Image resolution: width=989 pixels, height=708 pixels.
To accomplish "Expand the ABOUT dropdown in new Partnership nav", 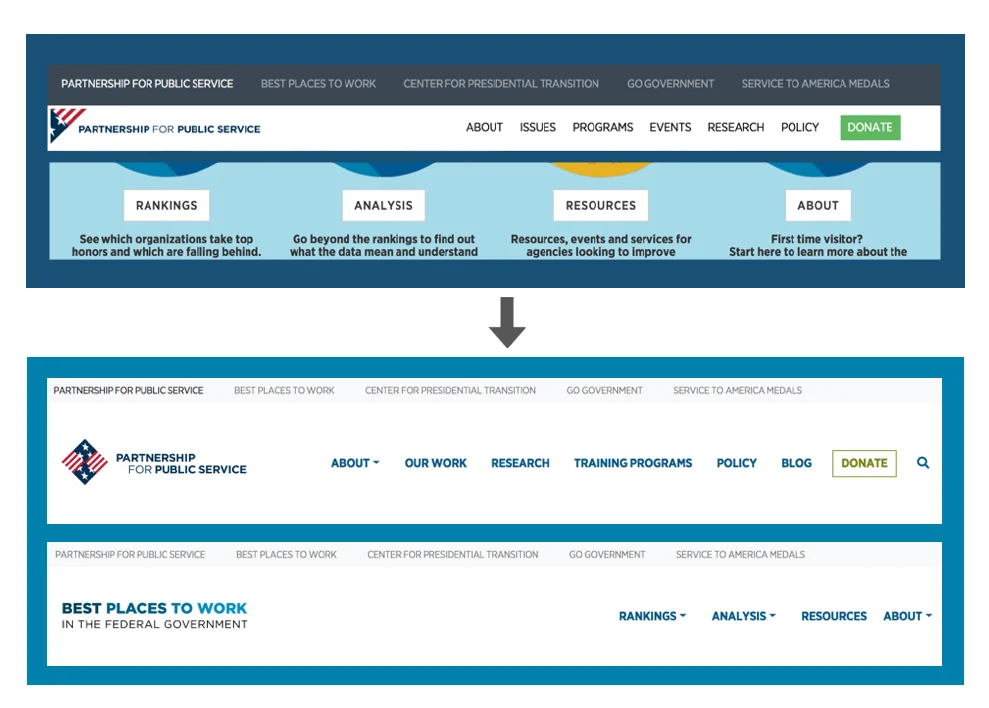I will pyautogui.click(x=355, y=463).
